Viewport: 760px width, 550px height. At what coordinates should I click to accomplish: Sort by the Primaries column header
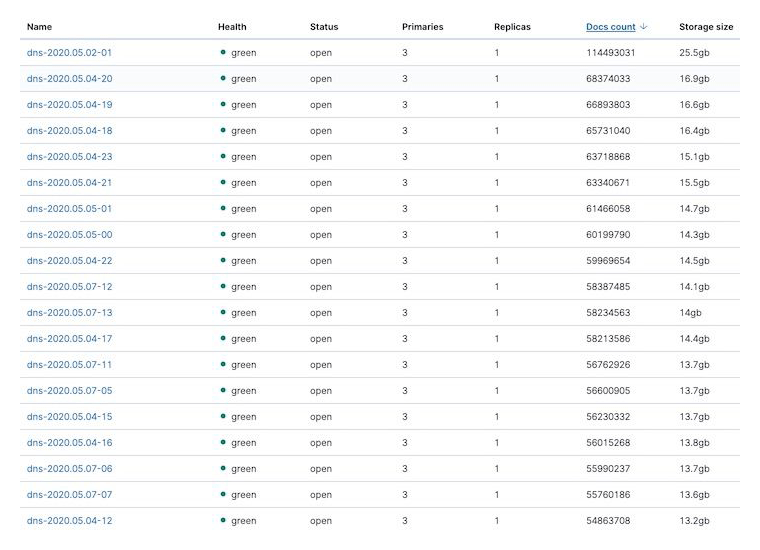click(x=423, y=27)
